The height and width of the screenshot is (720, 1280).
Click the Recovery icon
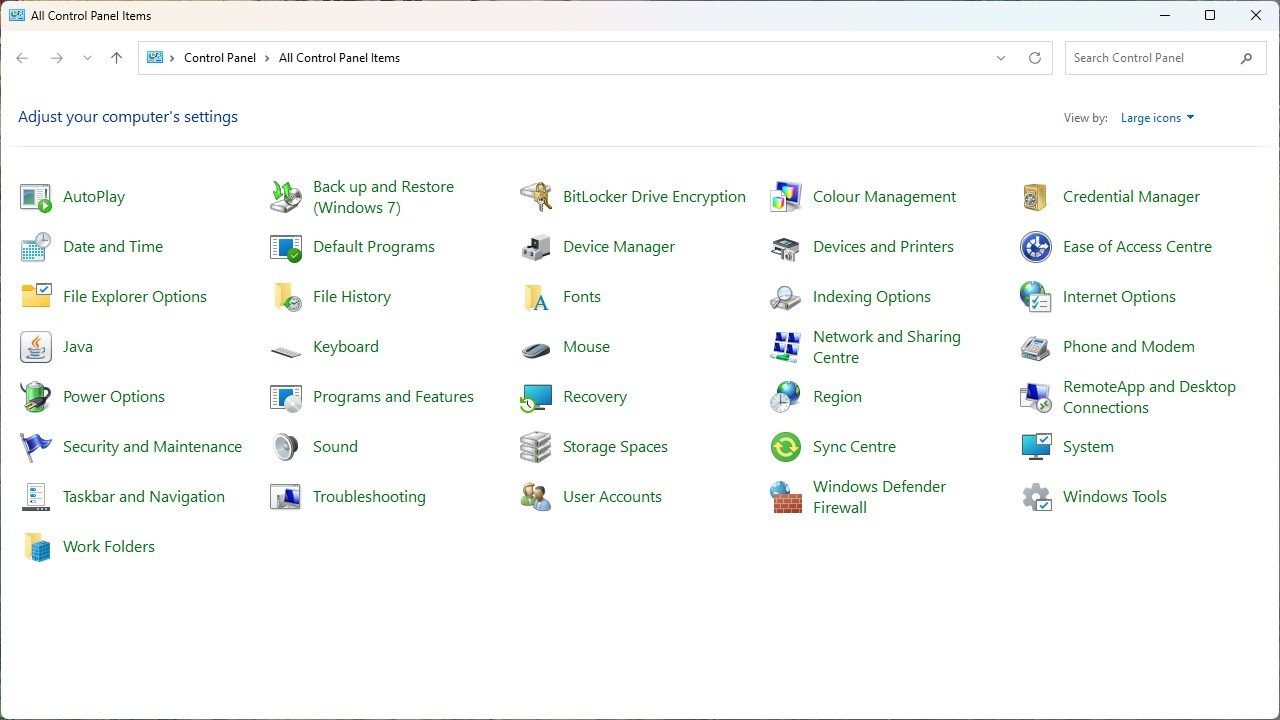(536, 397)
